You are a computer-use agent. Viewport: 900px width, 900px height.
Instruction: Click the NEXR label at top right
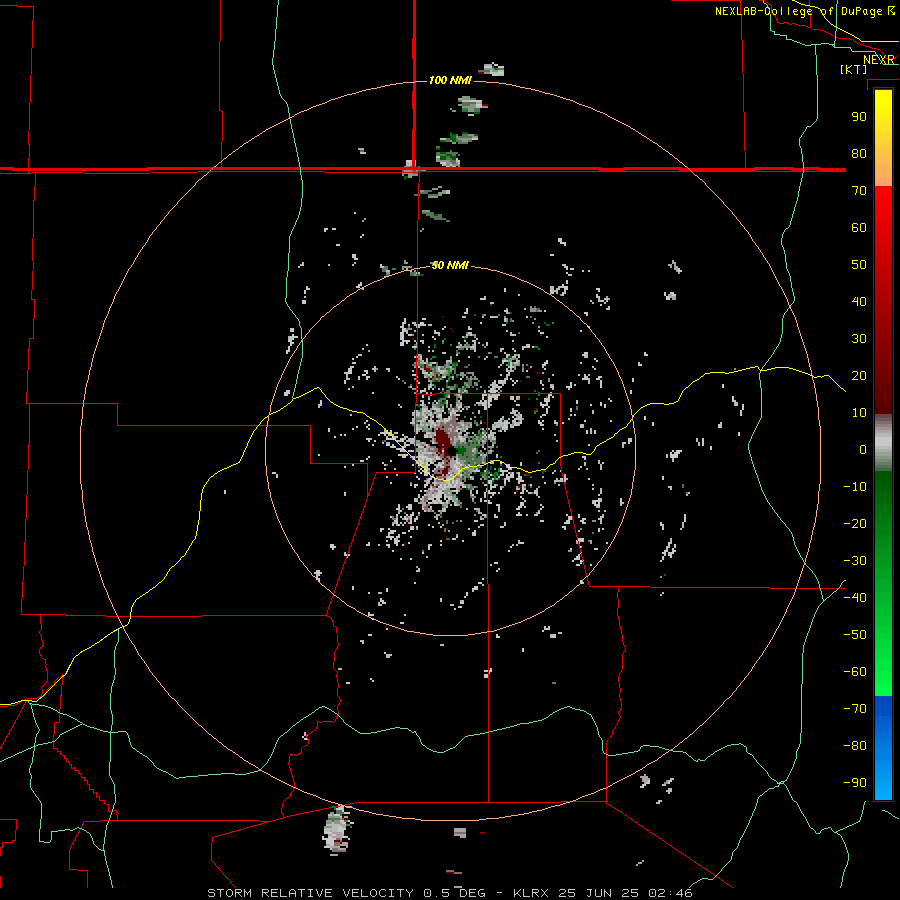(x=879, y=60)
